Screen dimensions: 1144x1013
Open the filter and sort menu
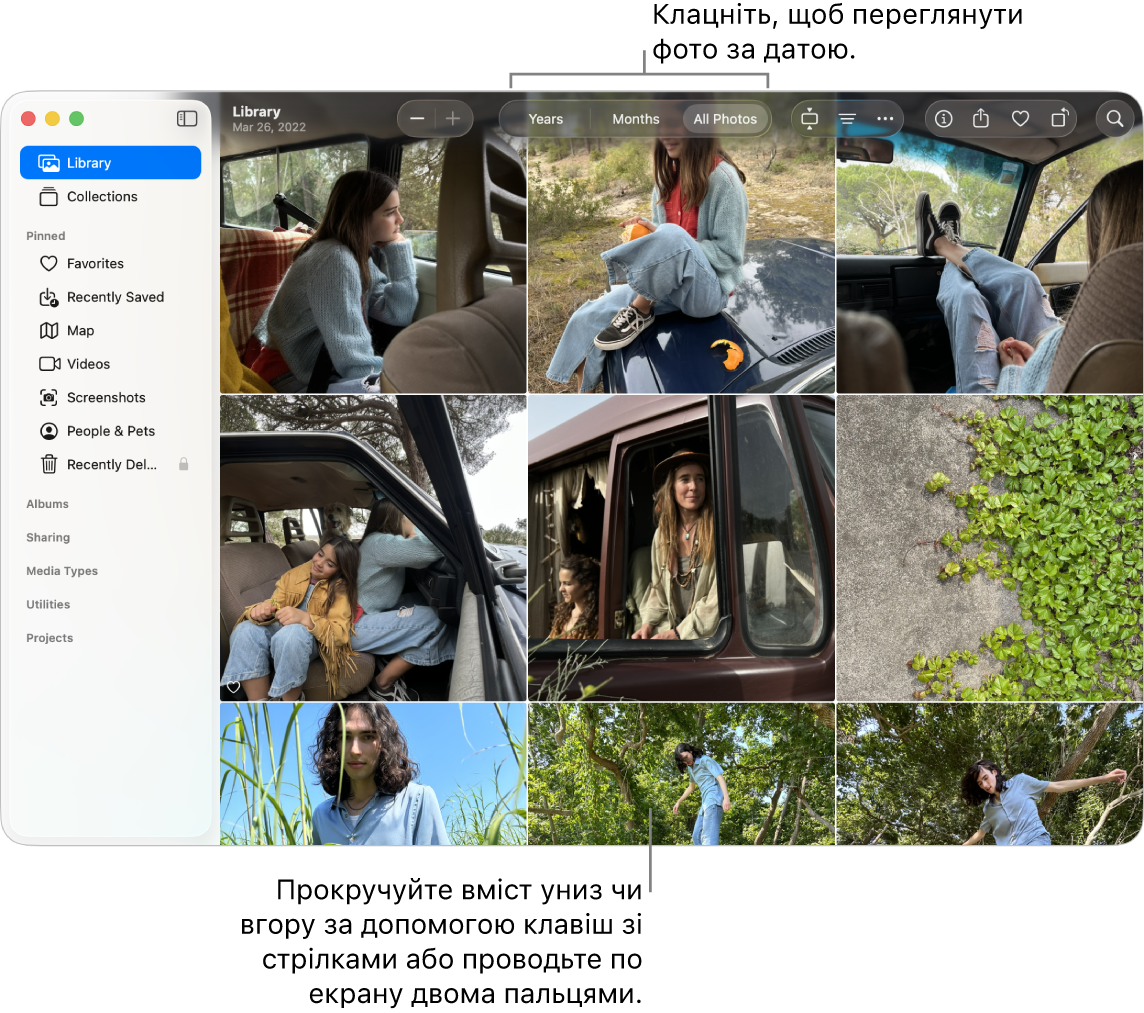coord(847,119)
